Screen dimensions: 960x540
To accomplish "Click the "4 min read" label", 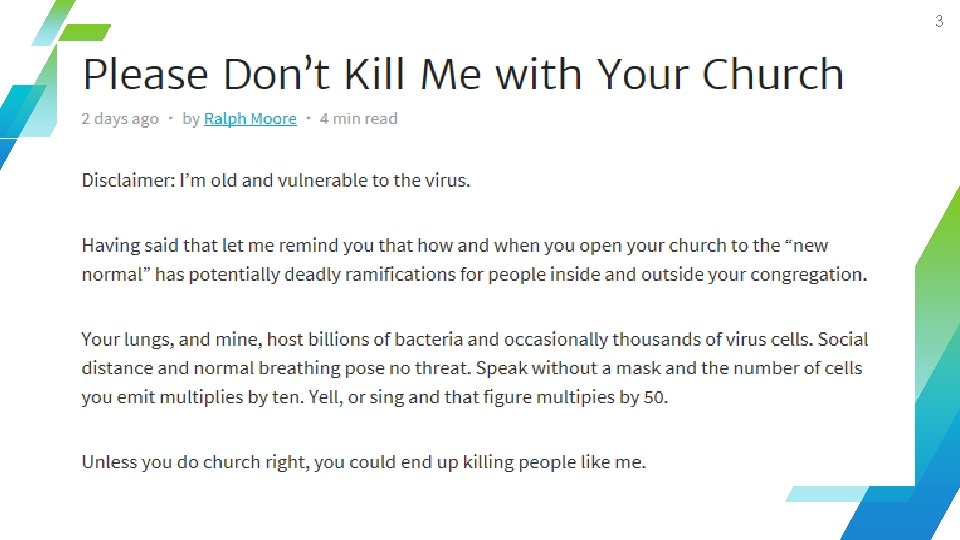I will tap(358, 119).
